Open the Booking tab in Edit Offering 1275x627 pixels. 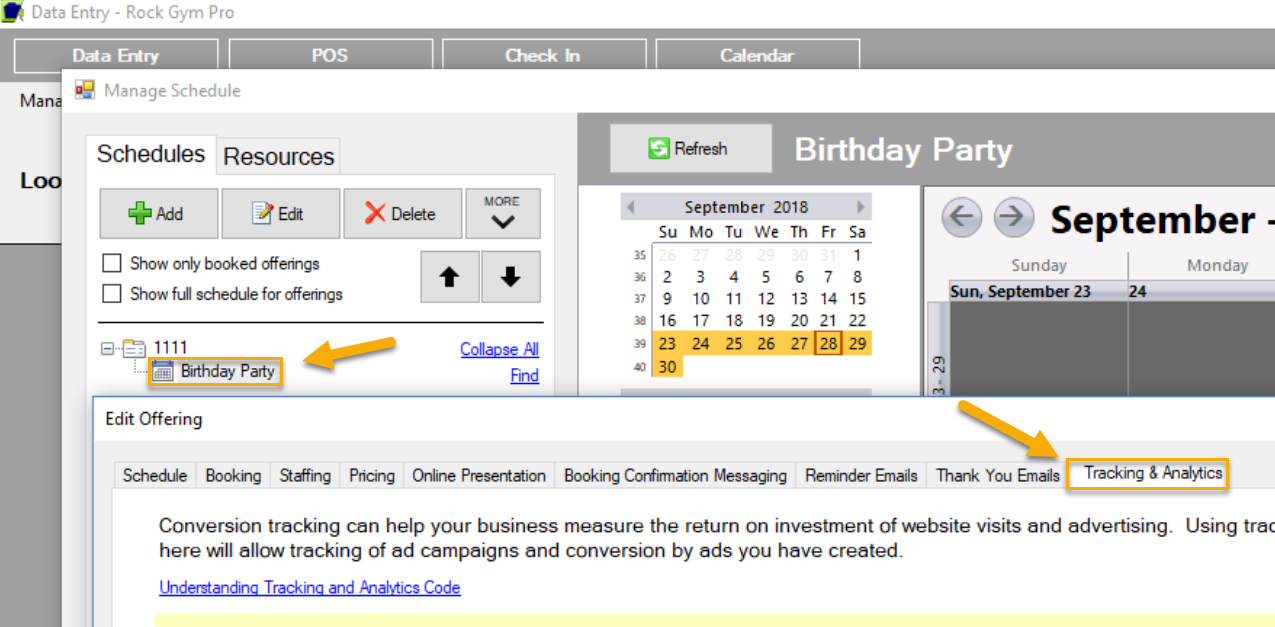(233, 476)
